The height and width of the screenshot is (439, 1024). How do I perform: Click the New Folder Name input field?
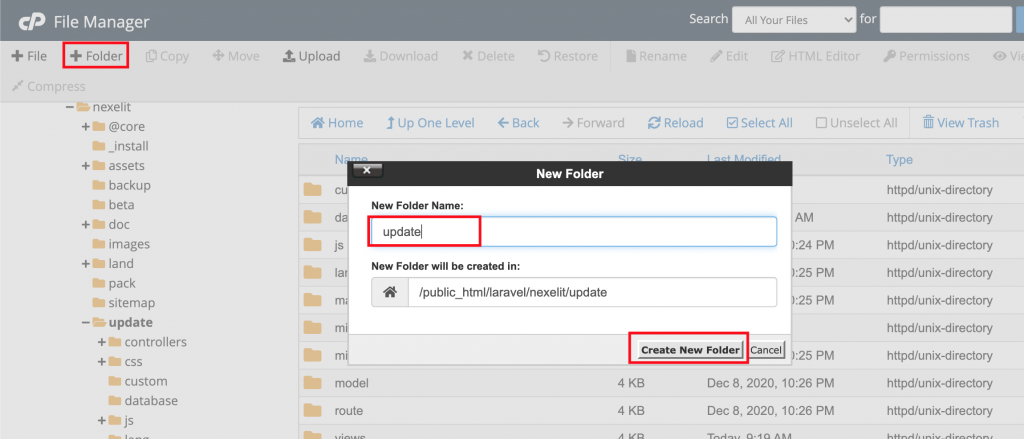(x=573, y=231)
